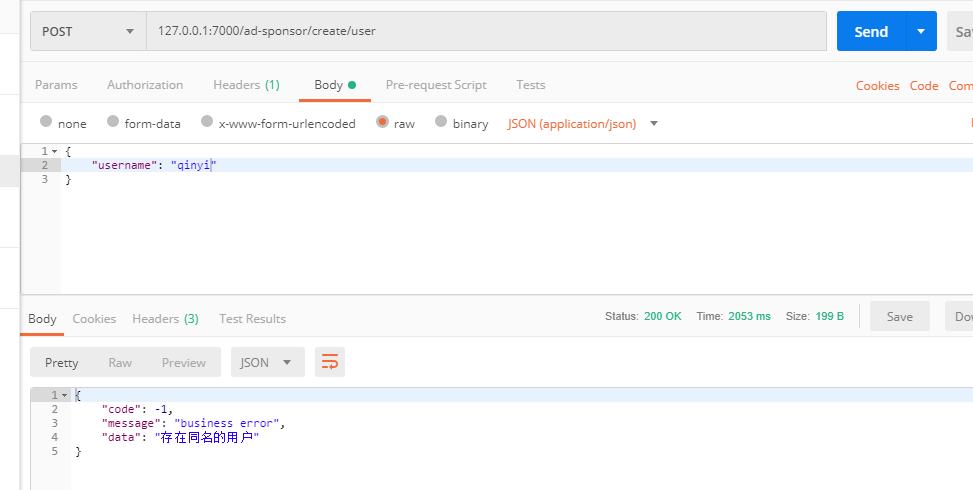Click the "data" key in response
Screen dimensions: 973x490
(x=122, y=437)
